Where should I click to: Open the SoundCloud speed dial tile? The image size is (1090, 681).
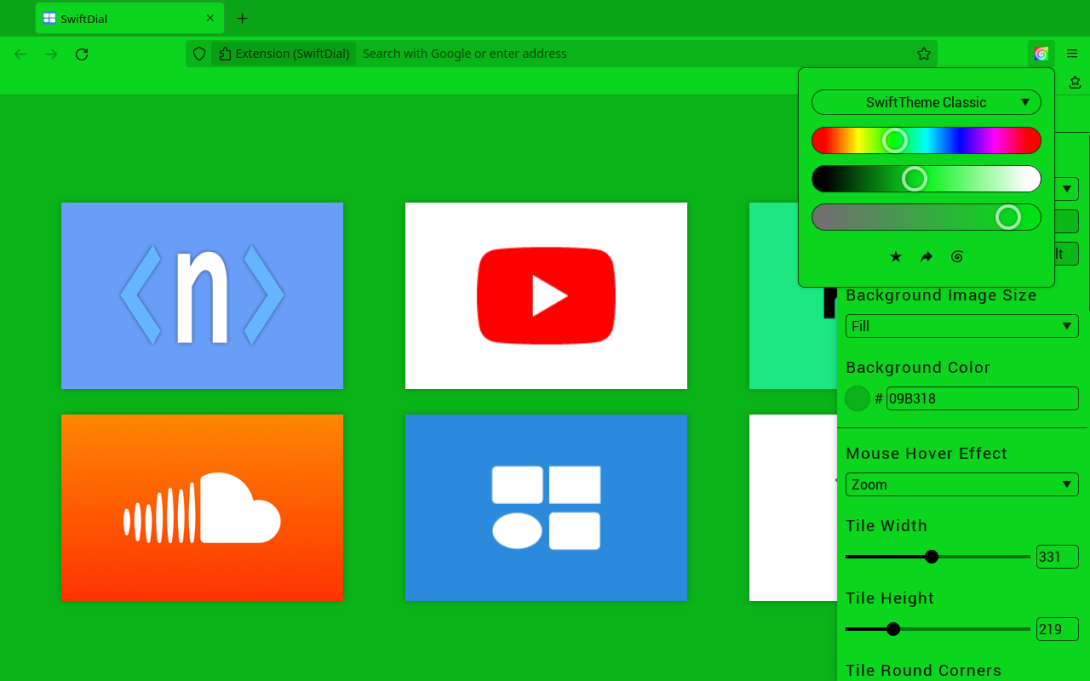point(202,507)
